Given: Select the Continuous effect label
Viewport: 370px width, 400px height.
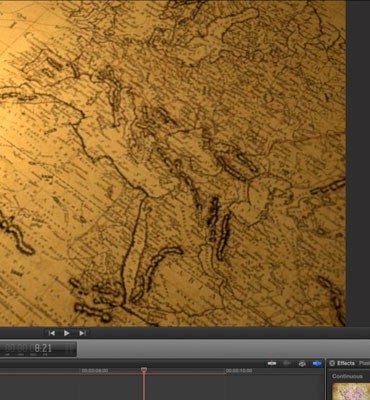Looking at the screenshot, I should 347,376.
